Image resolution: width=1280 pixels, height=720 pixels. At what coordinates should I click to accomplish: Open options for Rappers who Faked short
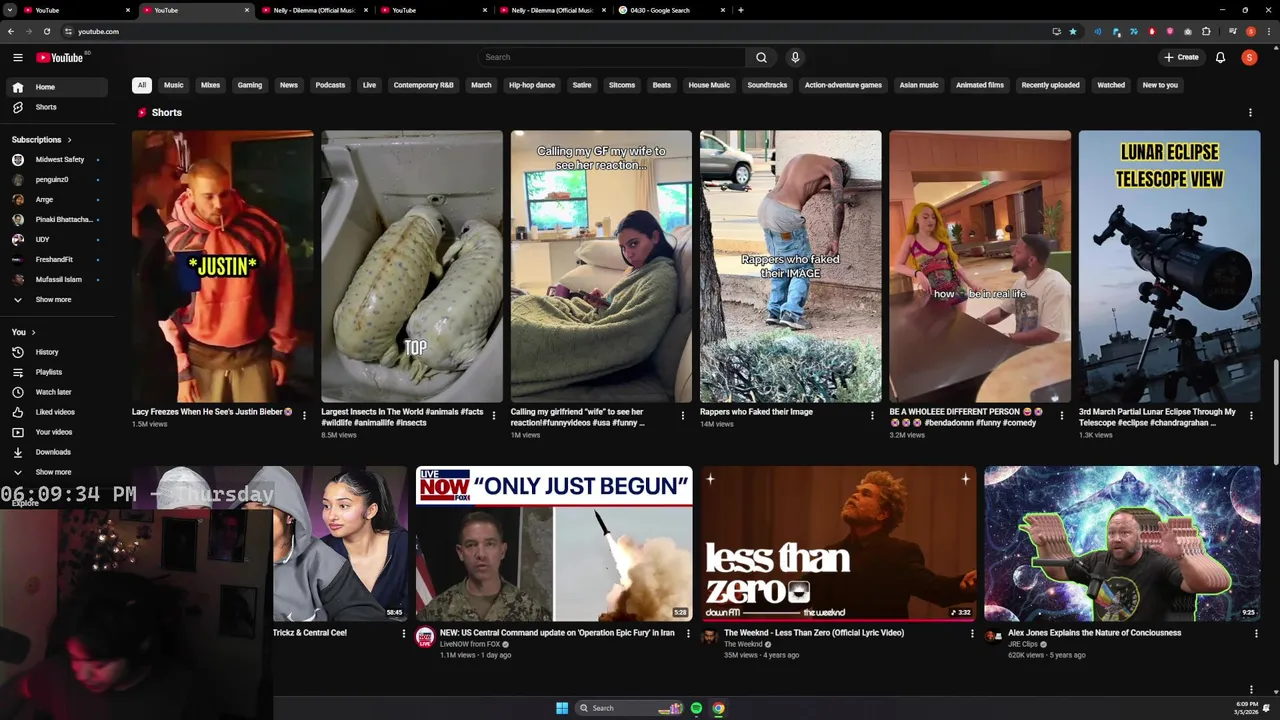872,415
